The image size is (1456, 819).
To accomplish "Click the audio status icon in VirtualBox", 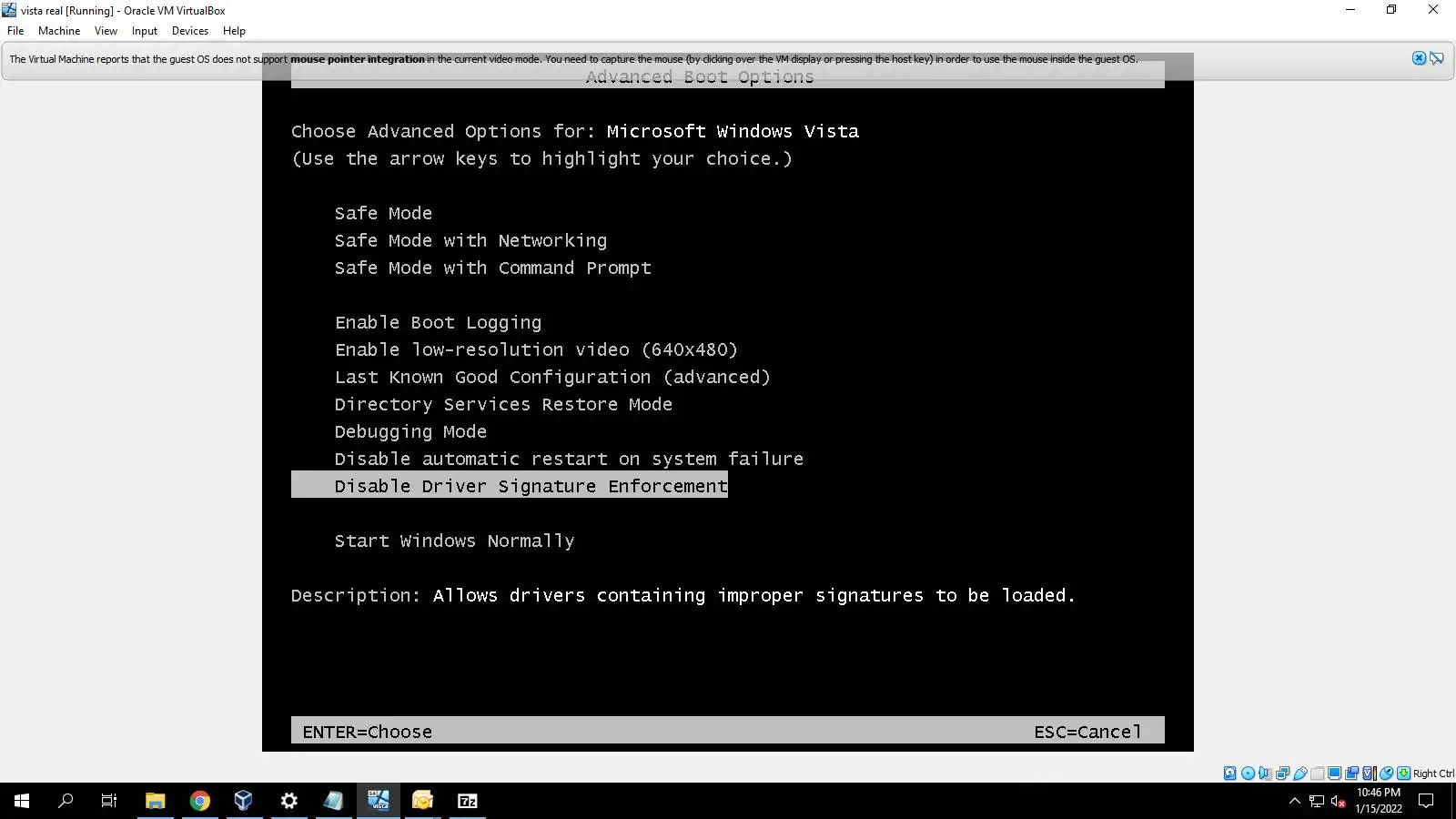I will pos(1265,773).
